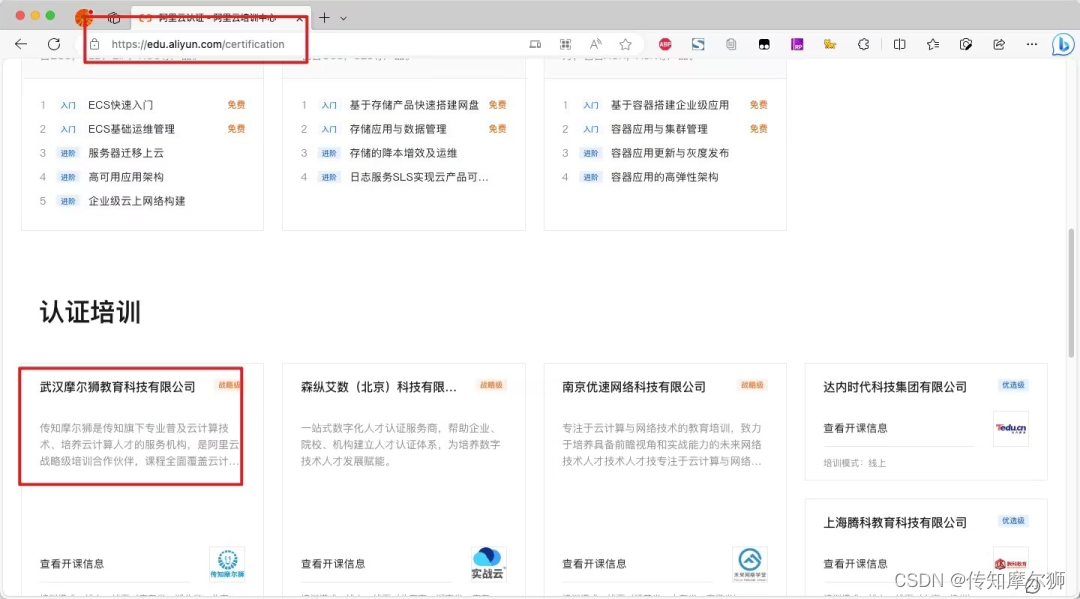Click 查看开课信息 under 森纵艾数 card
The image size is (1080, 599).
[333, 563]
